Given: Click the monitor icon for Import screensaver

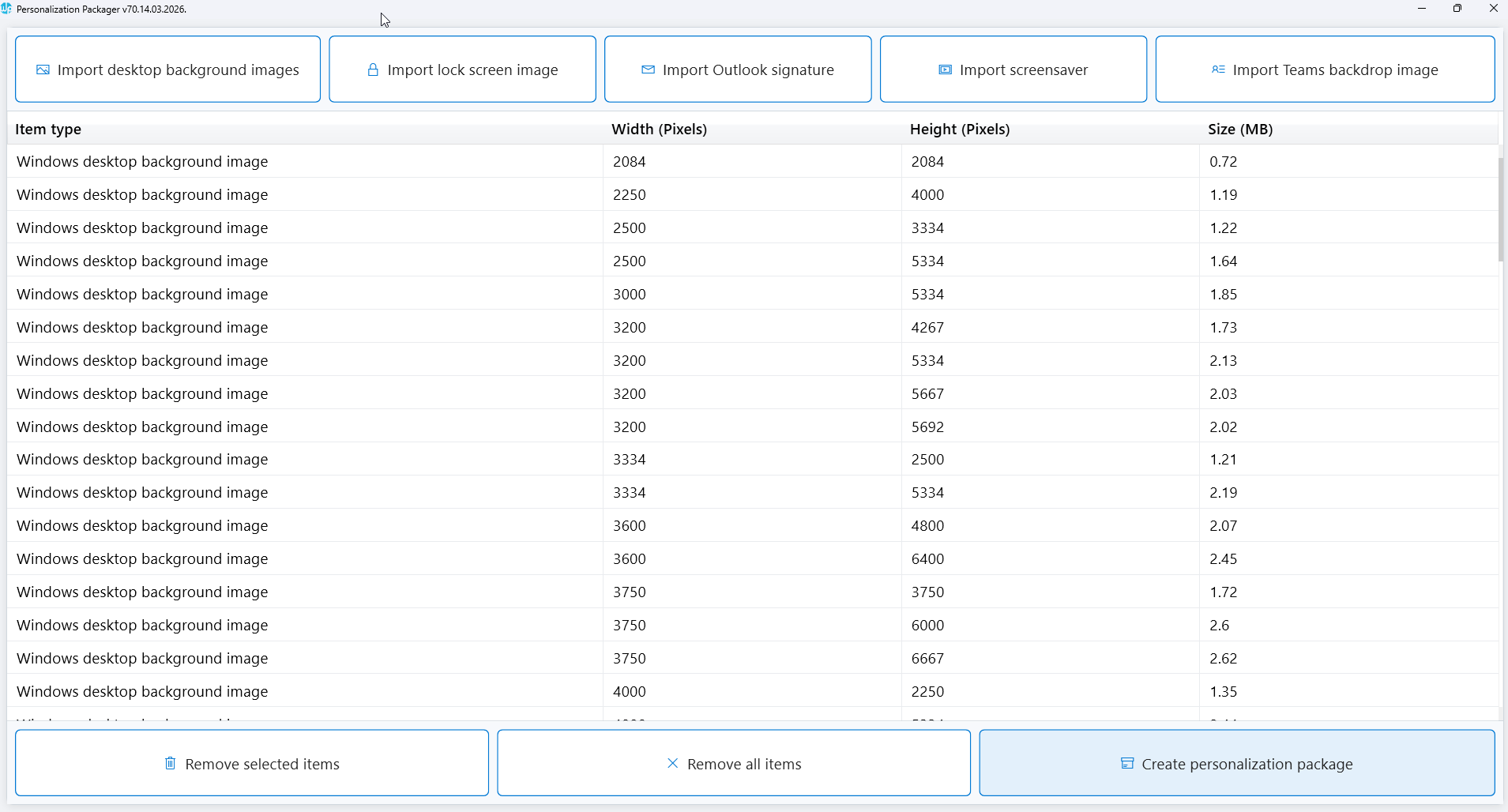Looking at the screenshot, I should click(x=945, y=70).
